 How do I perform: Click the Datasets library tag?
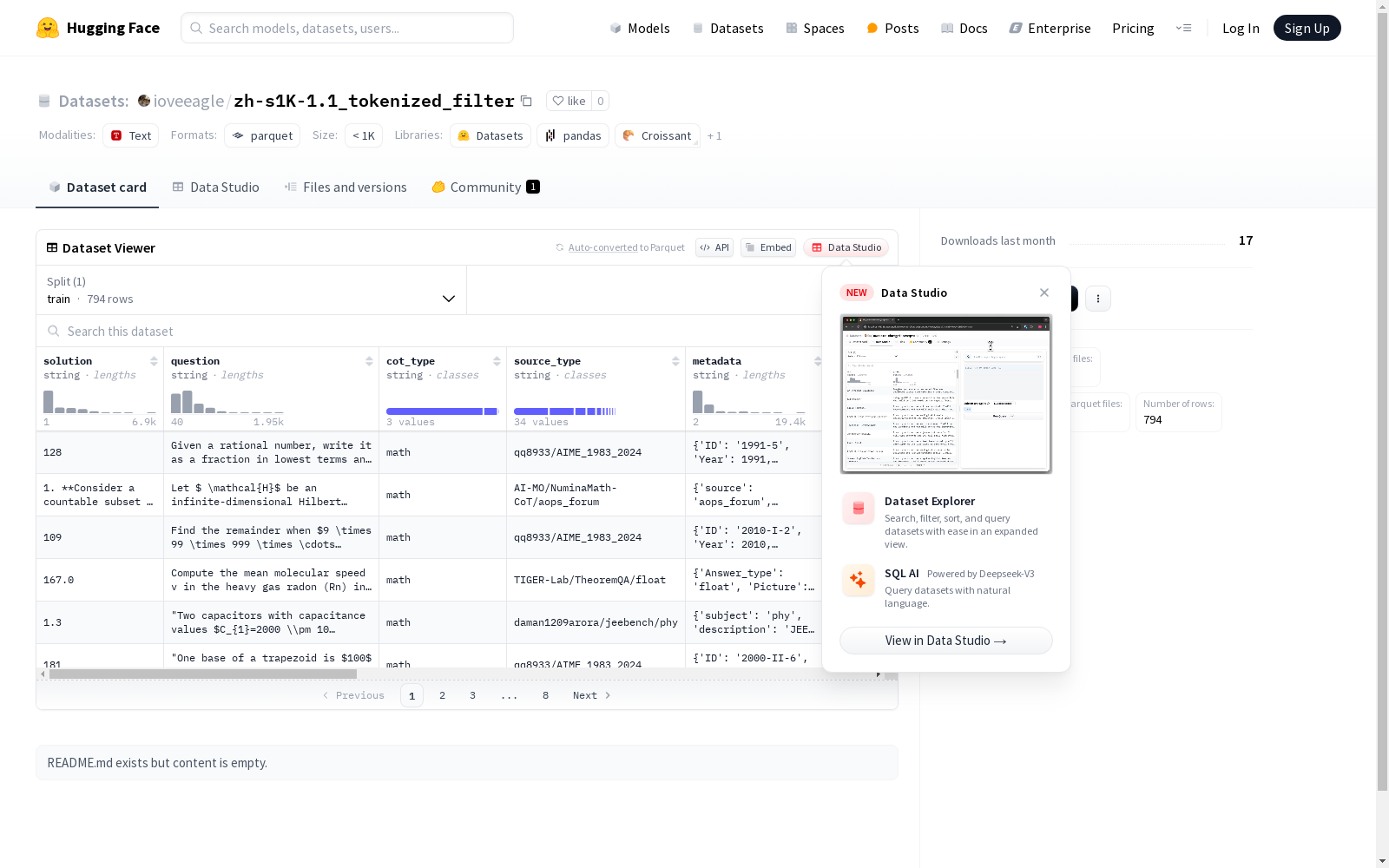490,135
